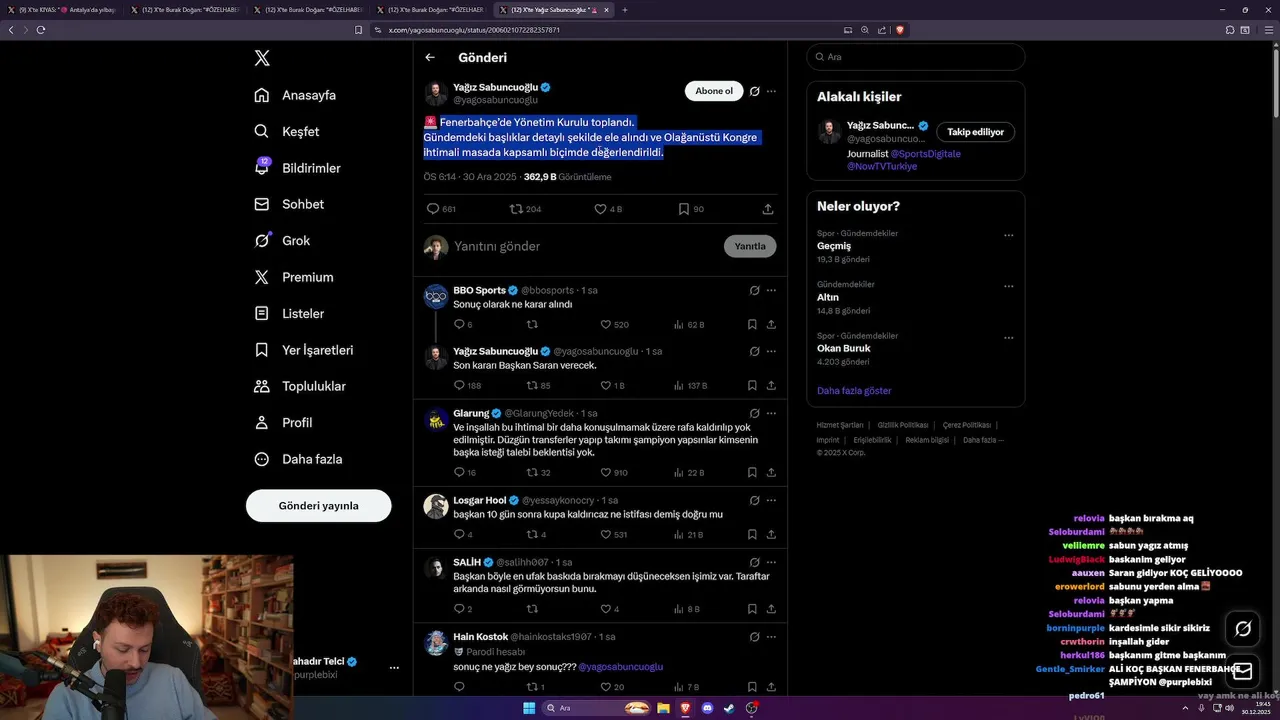Image resolution: width=1280 pixels, height=720 pixels.
Task: Click Daha fazla göster link
Action: point(854,391)
